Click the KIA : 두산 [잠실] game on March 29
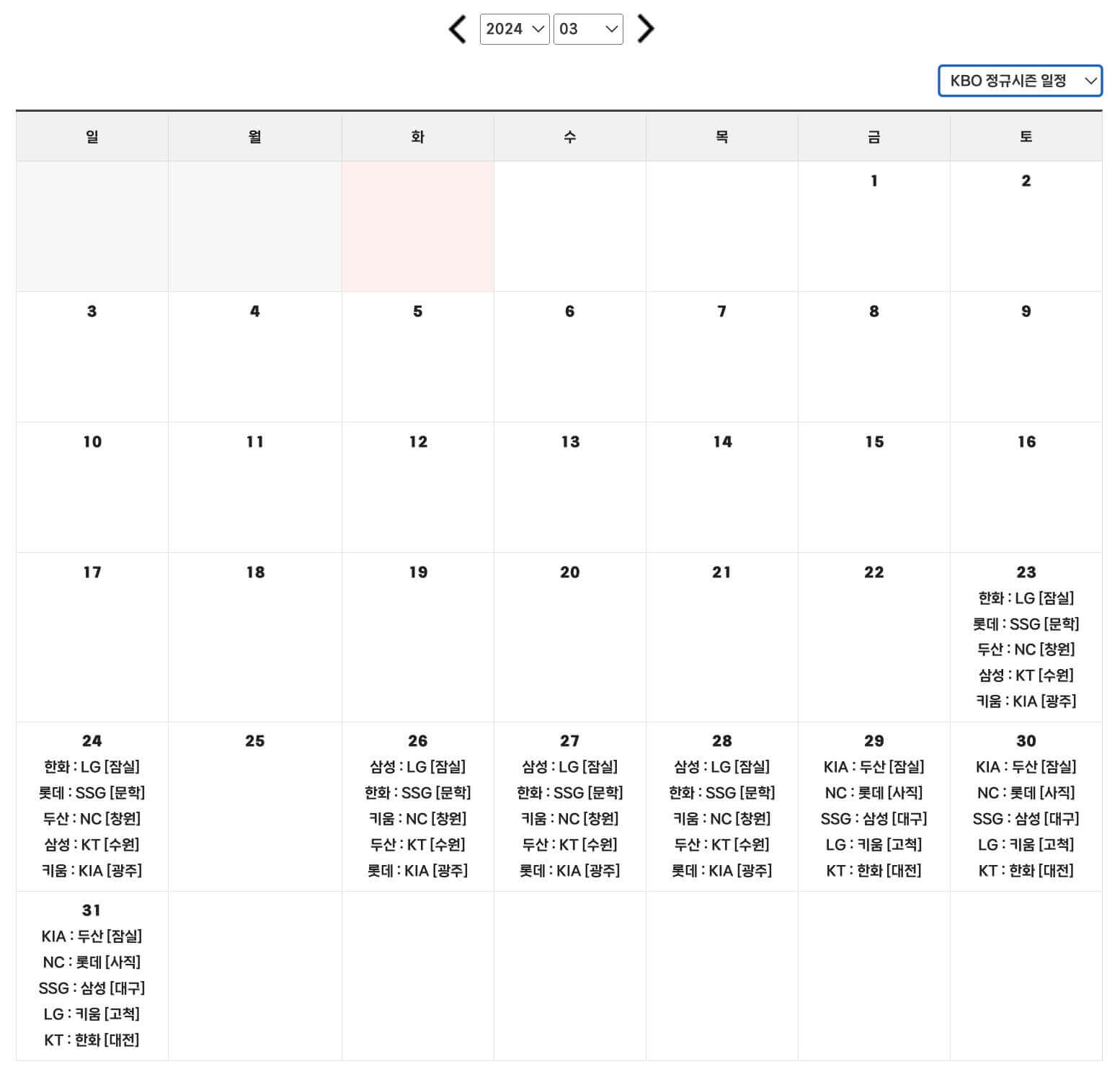 coord(874,766)
